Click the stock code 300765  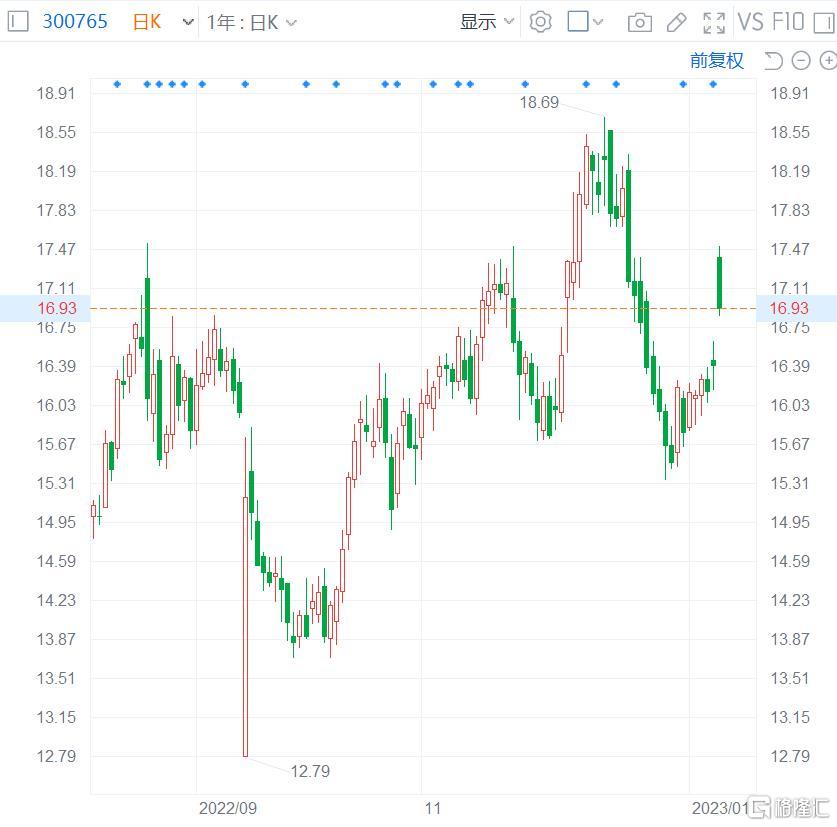click(x=75, y=22)
